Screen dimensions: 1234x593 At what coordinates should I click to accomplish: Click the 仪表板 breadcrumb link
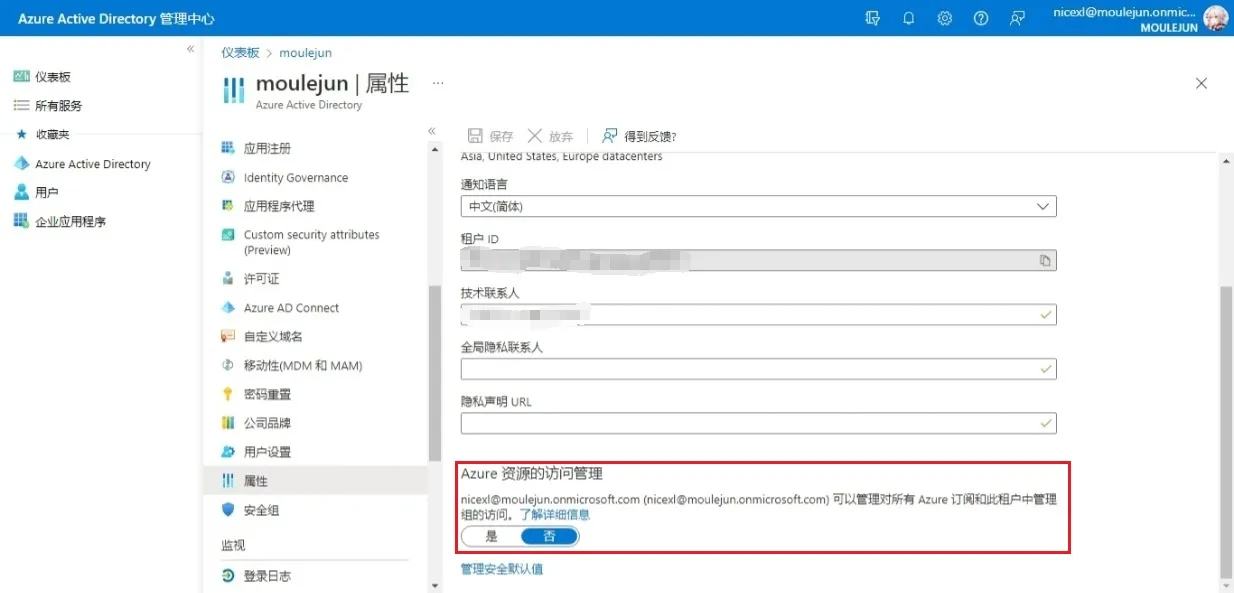click(x=240, y=53)
